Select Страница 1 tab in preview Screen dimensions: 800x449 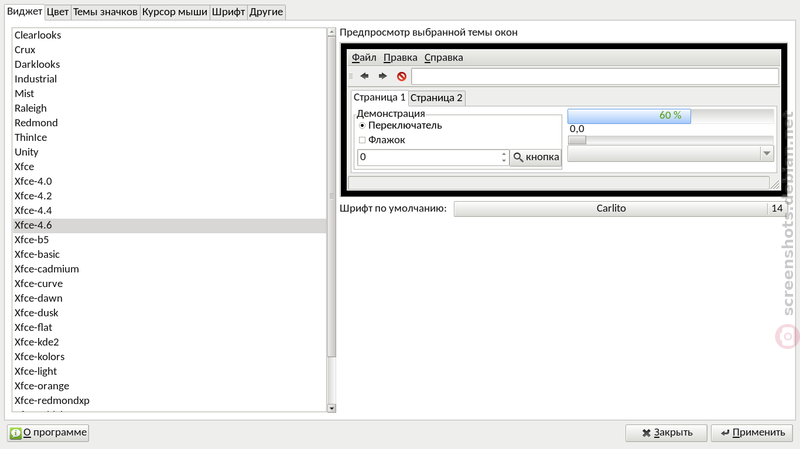[379, 97]
